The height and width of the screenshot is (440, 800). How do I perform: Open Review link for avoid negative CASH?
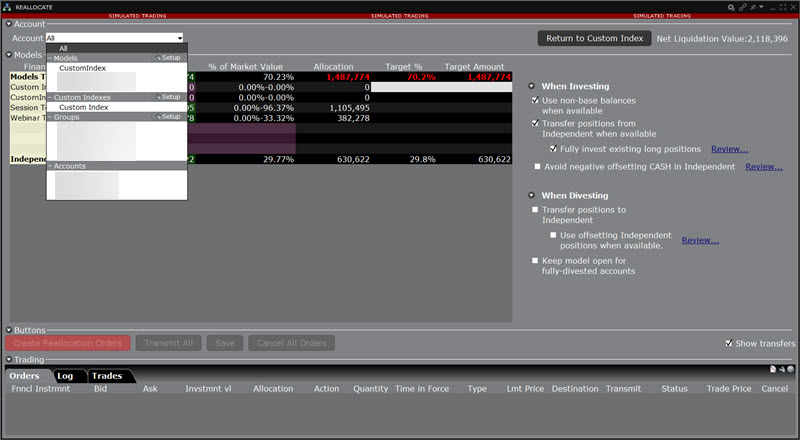pyautogui.click(x=764, y=167)
